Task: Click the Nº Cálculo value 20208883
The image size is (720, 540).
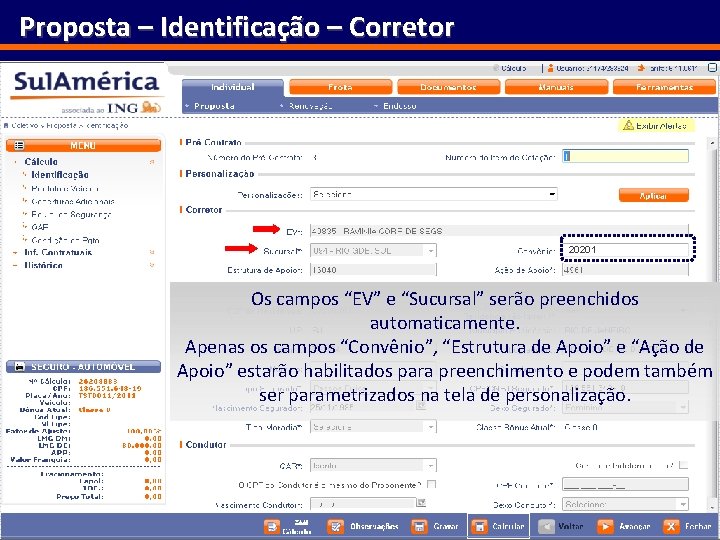Action: point(98,381)
